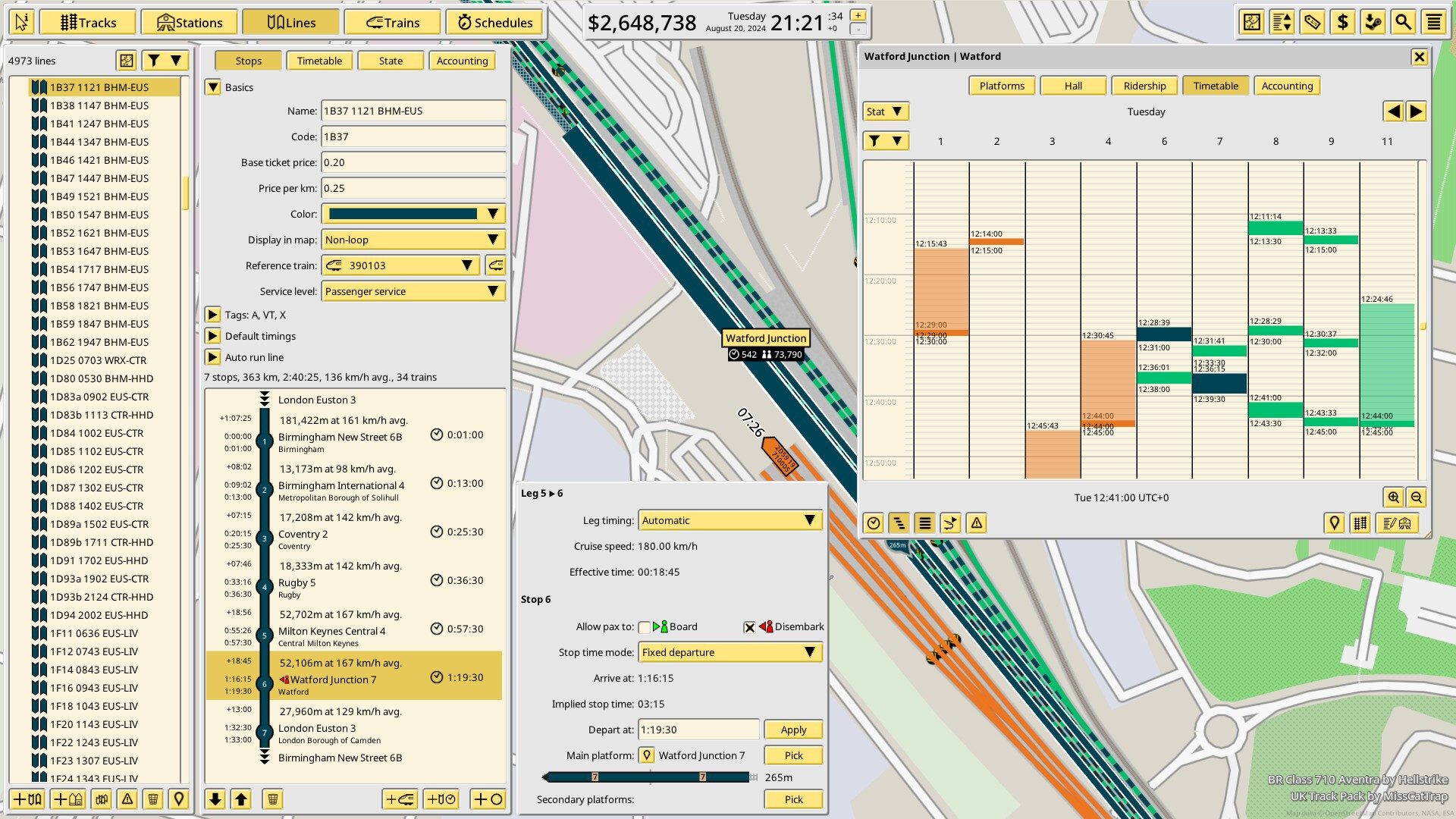1456x819 pixels.
Task: Enable the Board checkbox for Stop 6
Action: pyautogui.click(x=645, y=627)
